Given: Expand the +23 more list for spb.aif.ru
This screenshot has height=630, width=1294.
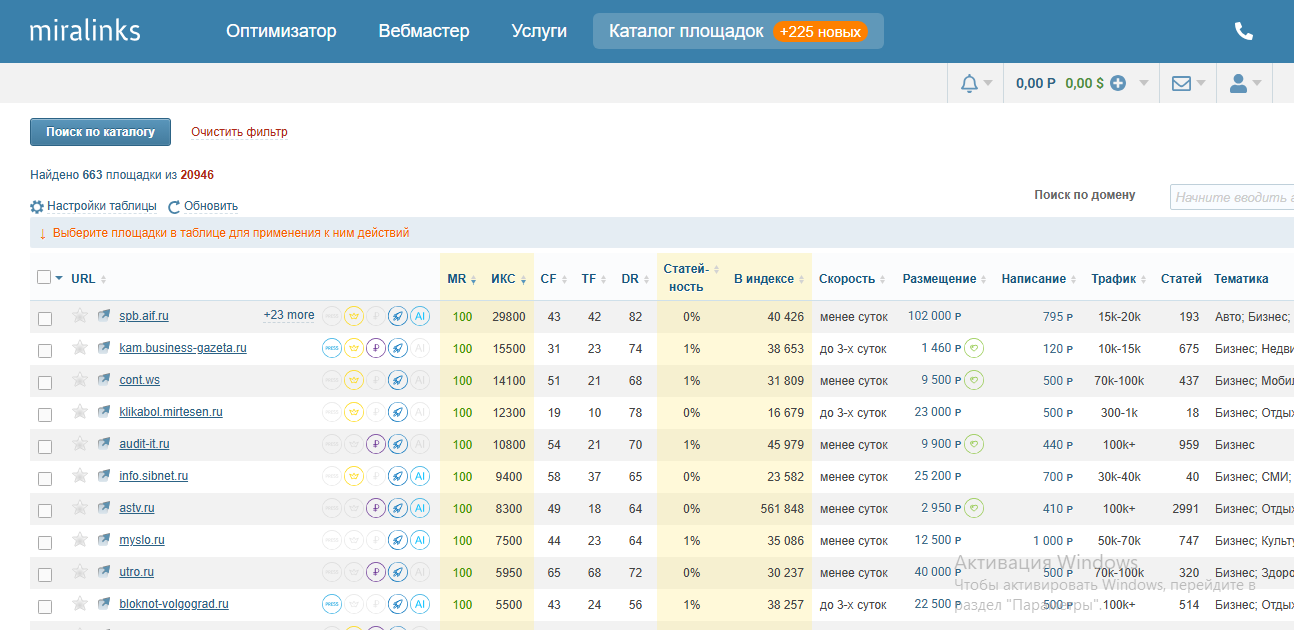Looking at the screenshot, I should (288, 315).
